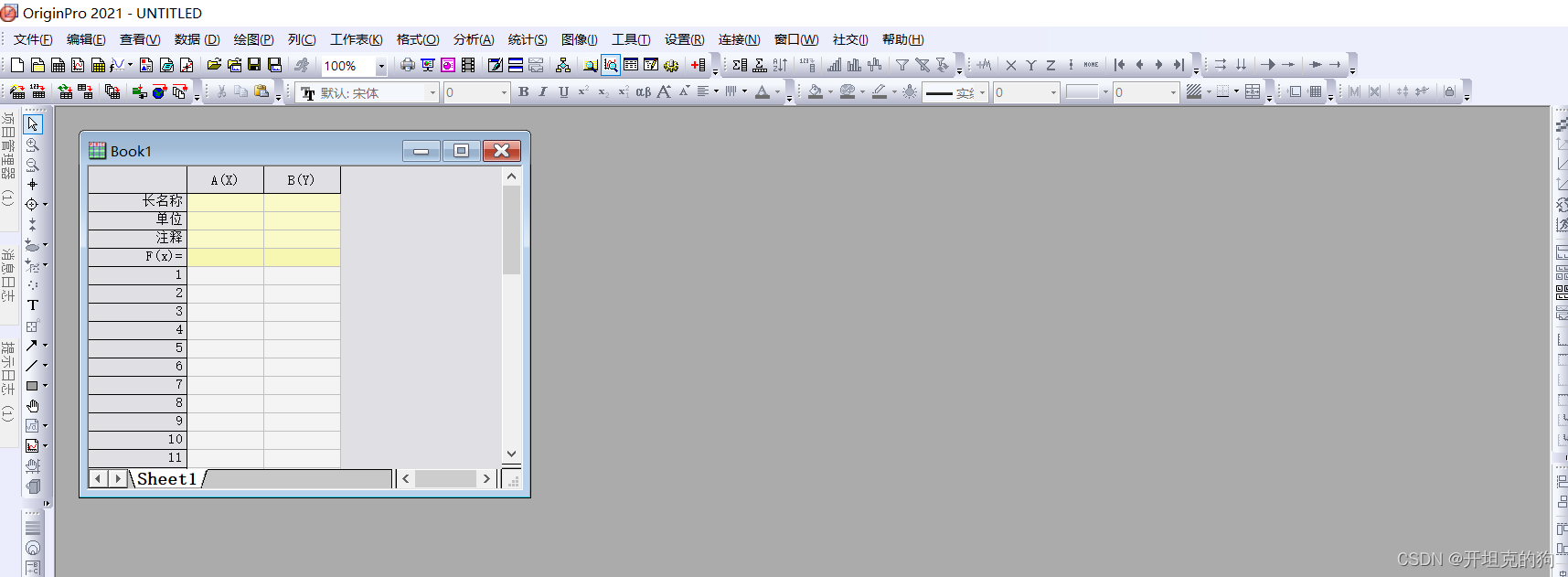Click the Cut scissors icon

pos(221,91)
